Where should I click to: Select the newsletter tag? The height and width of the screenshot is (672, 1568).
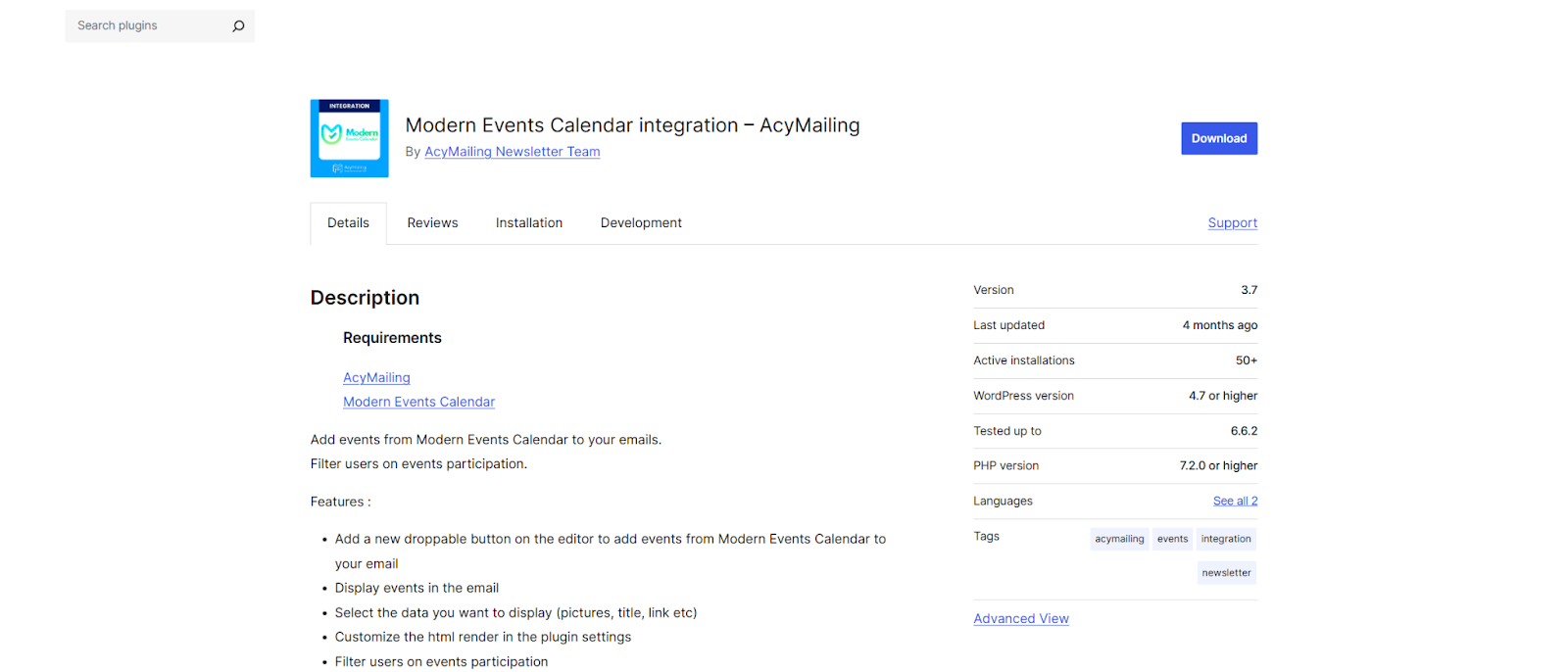1226,573
